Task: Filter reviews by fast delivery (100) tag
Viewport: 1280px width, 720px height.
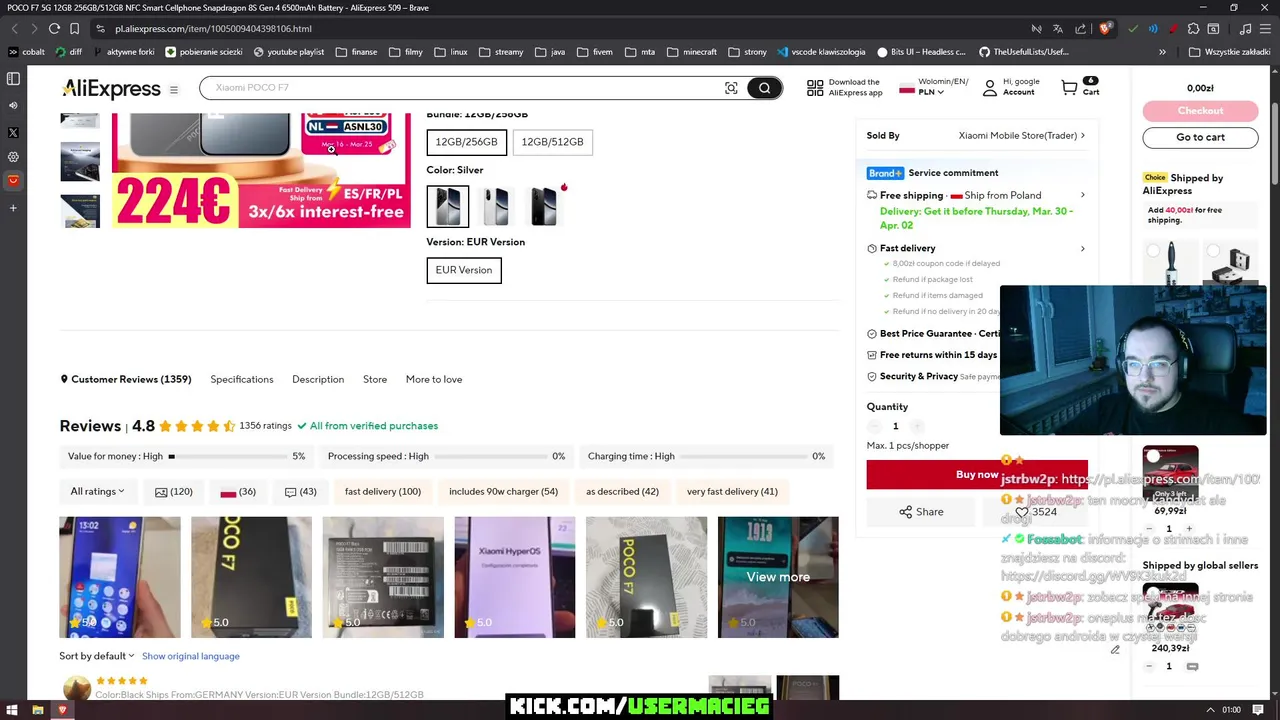Action: [x=383, y=492]
